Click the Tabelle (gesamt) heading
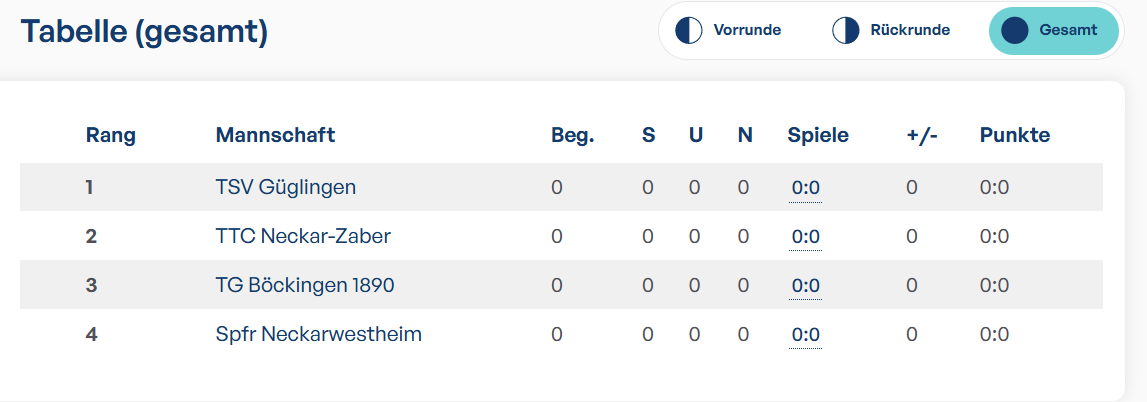Viewport: 1147px width, 402px height. 144,32
